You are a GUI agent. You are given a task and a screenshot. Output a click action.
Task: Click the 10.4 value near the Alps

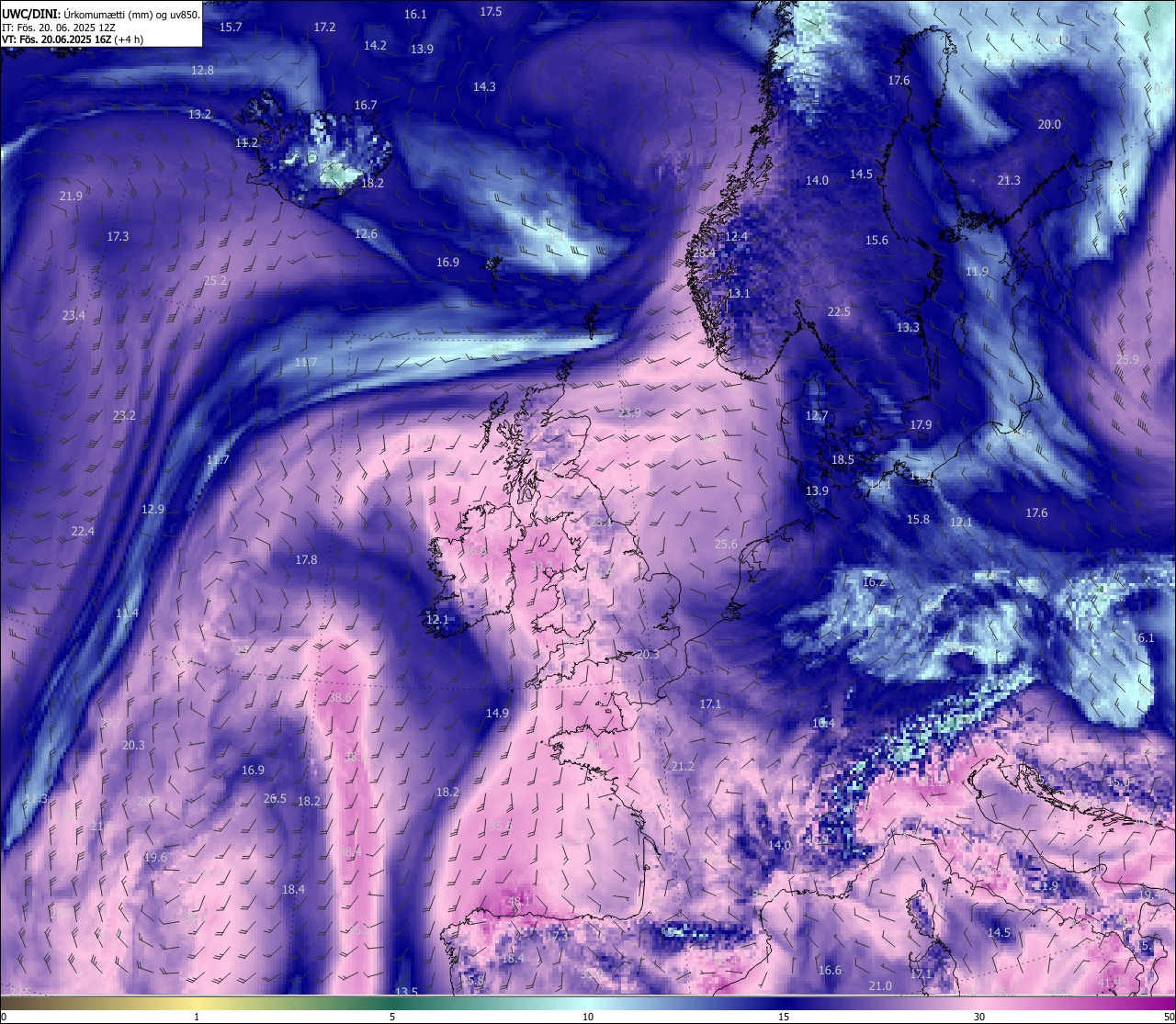click(x=823, y=724)
